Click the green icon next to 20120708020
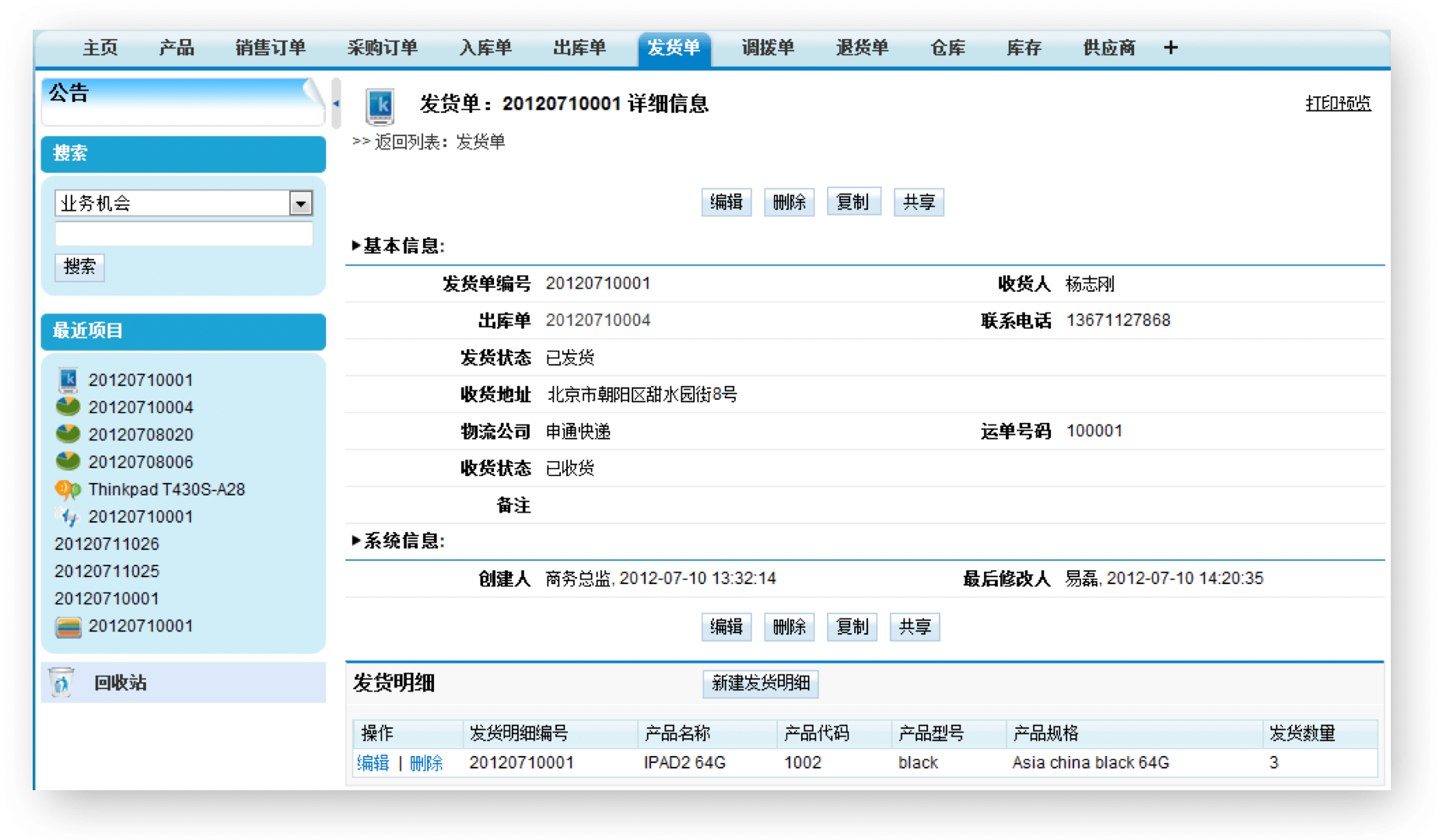Image resolution: width=1453 pixels, height=840 pixels. (68, 434)
